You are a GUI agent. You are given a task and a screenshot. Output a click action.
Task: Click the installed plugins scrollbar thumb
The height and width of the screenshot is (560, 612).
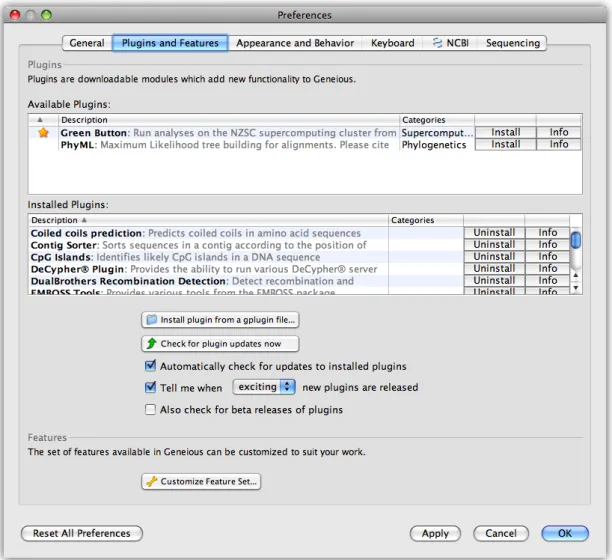pos(576,240)
